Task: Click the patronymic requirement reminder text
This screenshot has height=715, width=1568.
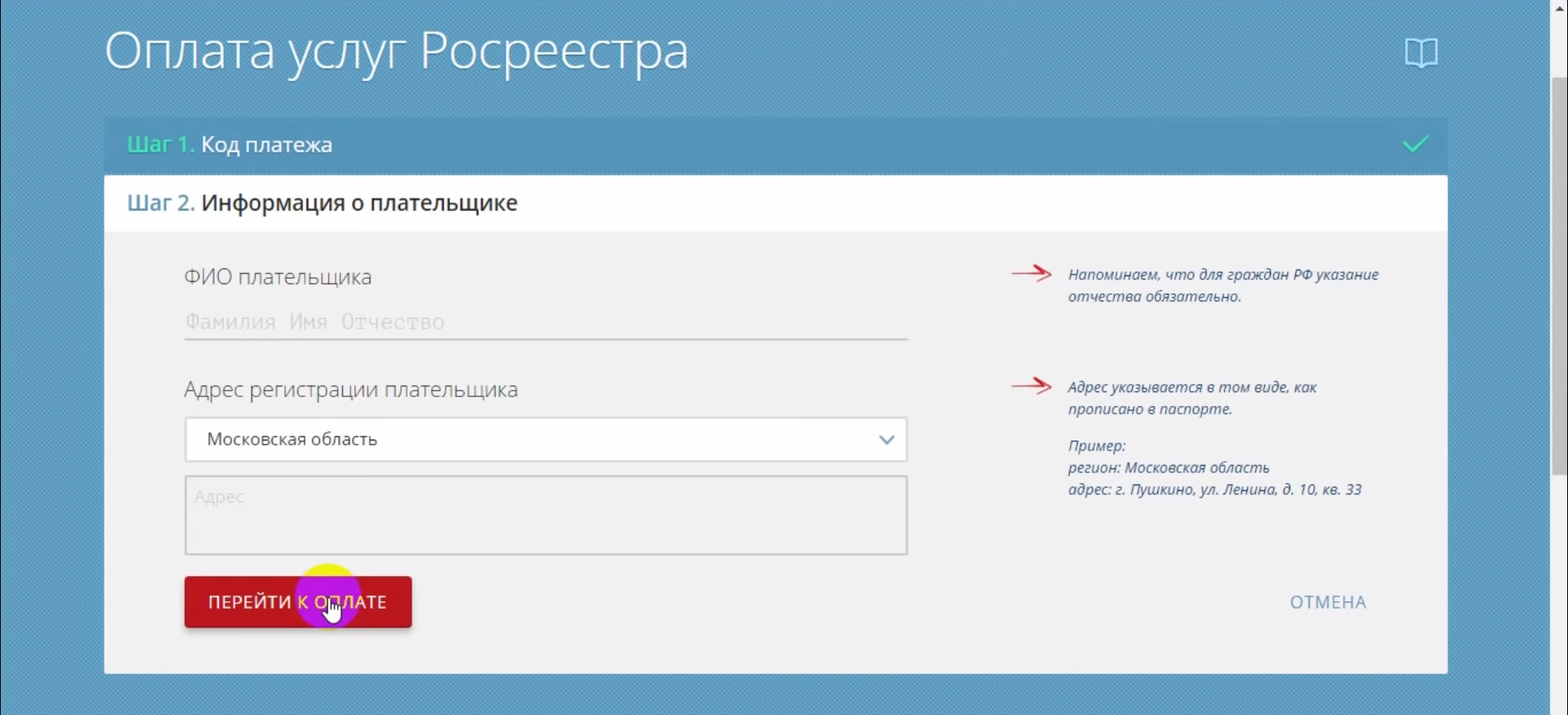Action: click(1223, 285)
